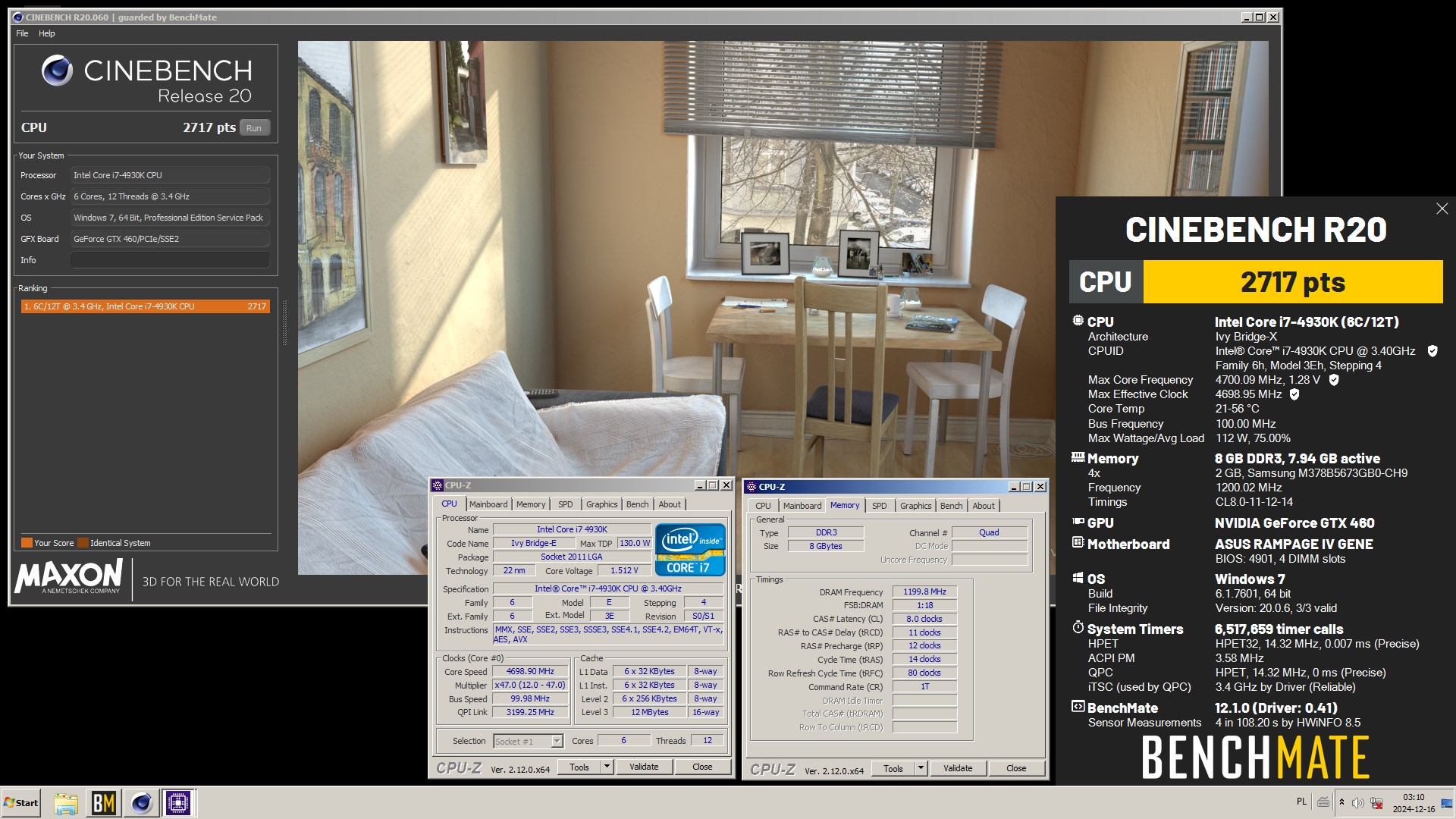Click the brown Identical System legend swatch
This screenshot has height=819, width=1456.
pyautogui.click(x=83, y=543)
